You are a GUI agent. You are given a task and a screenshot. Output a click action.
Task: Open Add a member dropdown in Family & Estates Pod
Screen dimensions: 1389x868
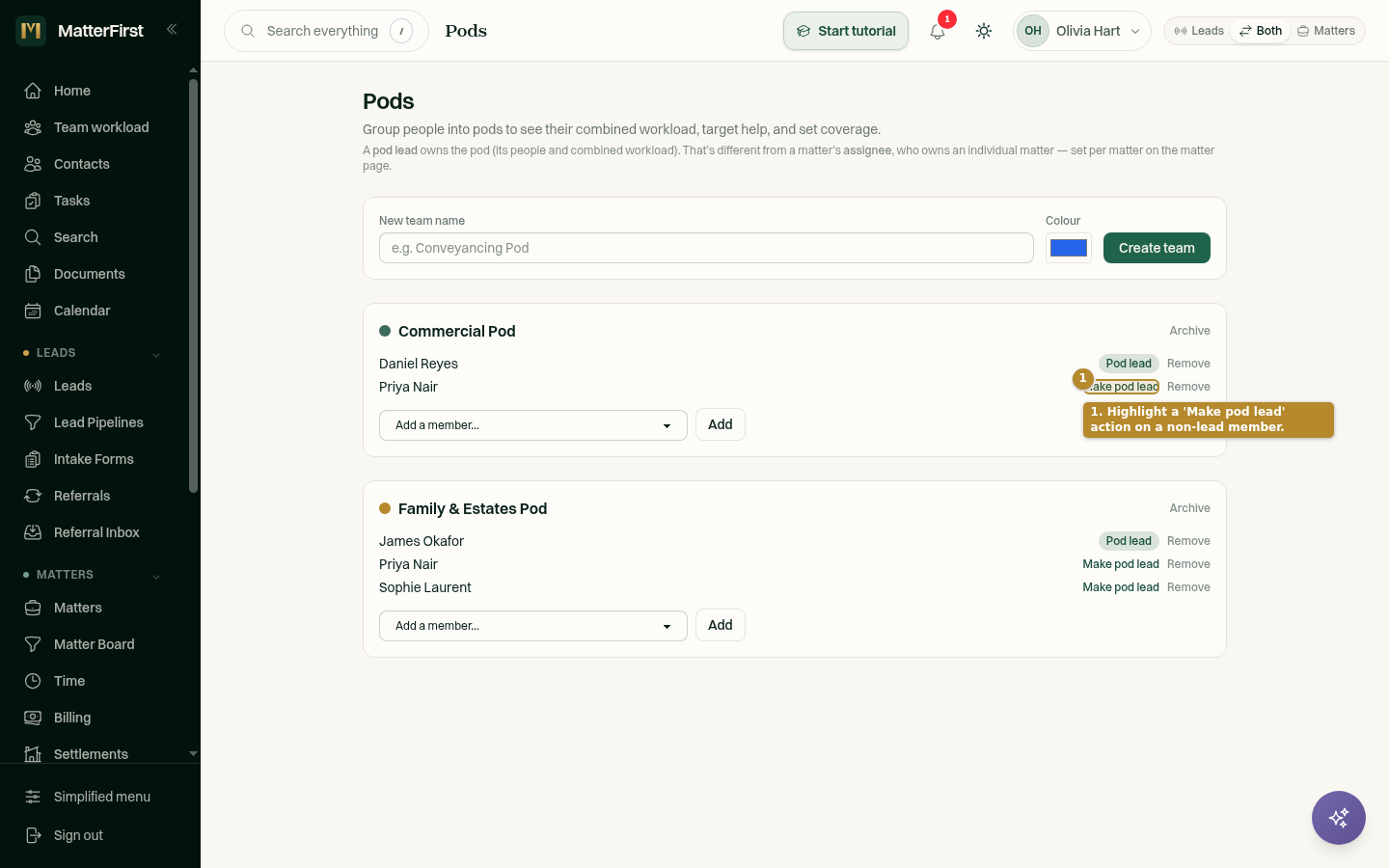tap(533, 626)
